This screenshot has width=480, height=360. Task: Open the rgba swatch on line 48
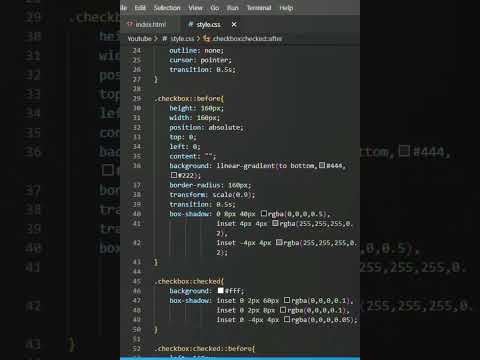pos(283,310)
